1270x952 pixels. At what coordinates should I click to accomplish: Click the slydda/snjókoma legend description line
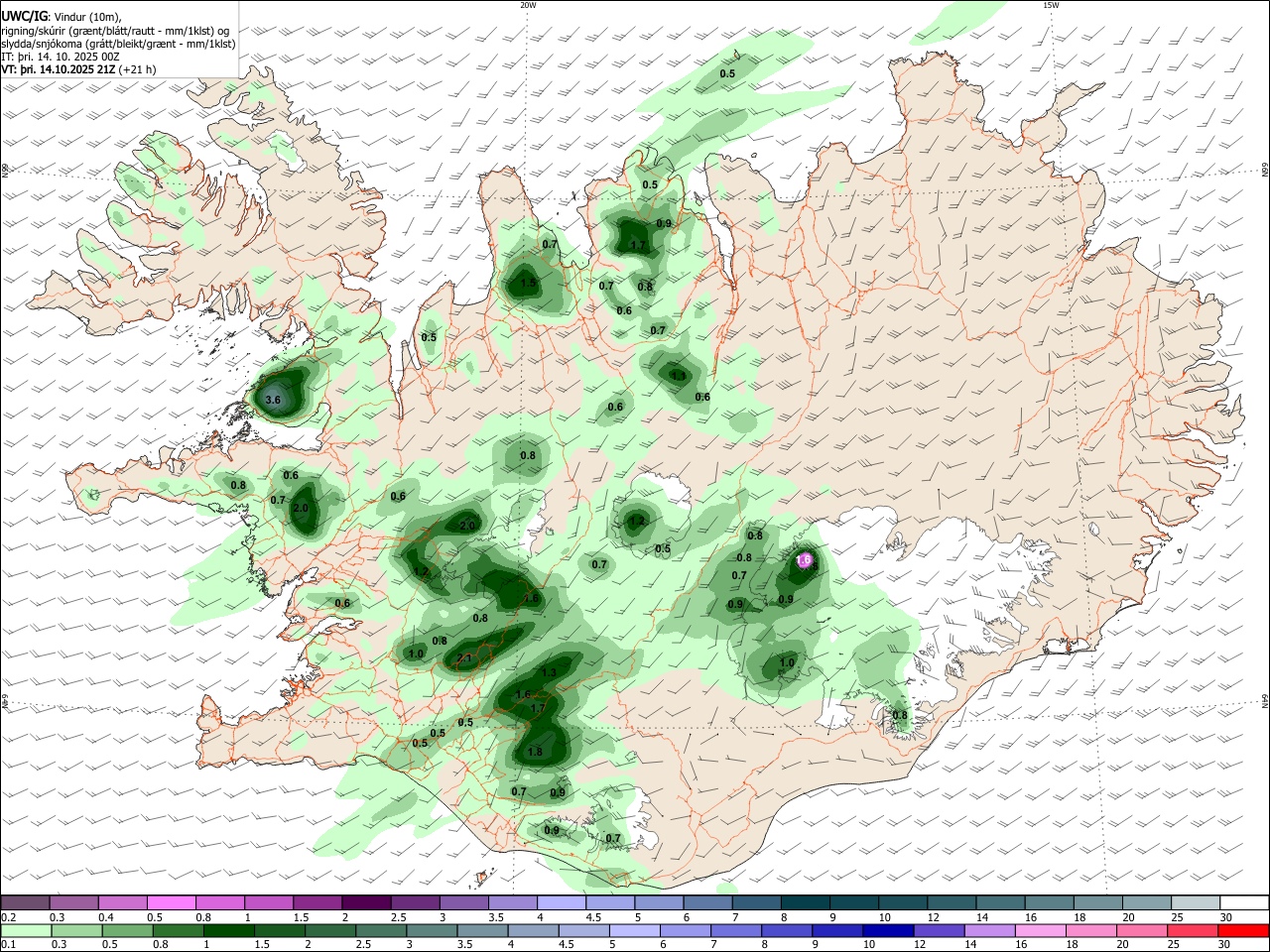pyautogui.click(x=118, y=44)
